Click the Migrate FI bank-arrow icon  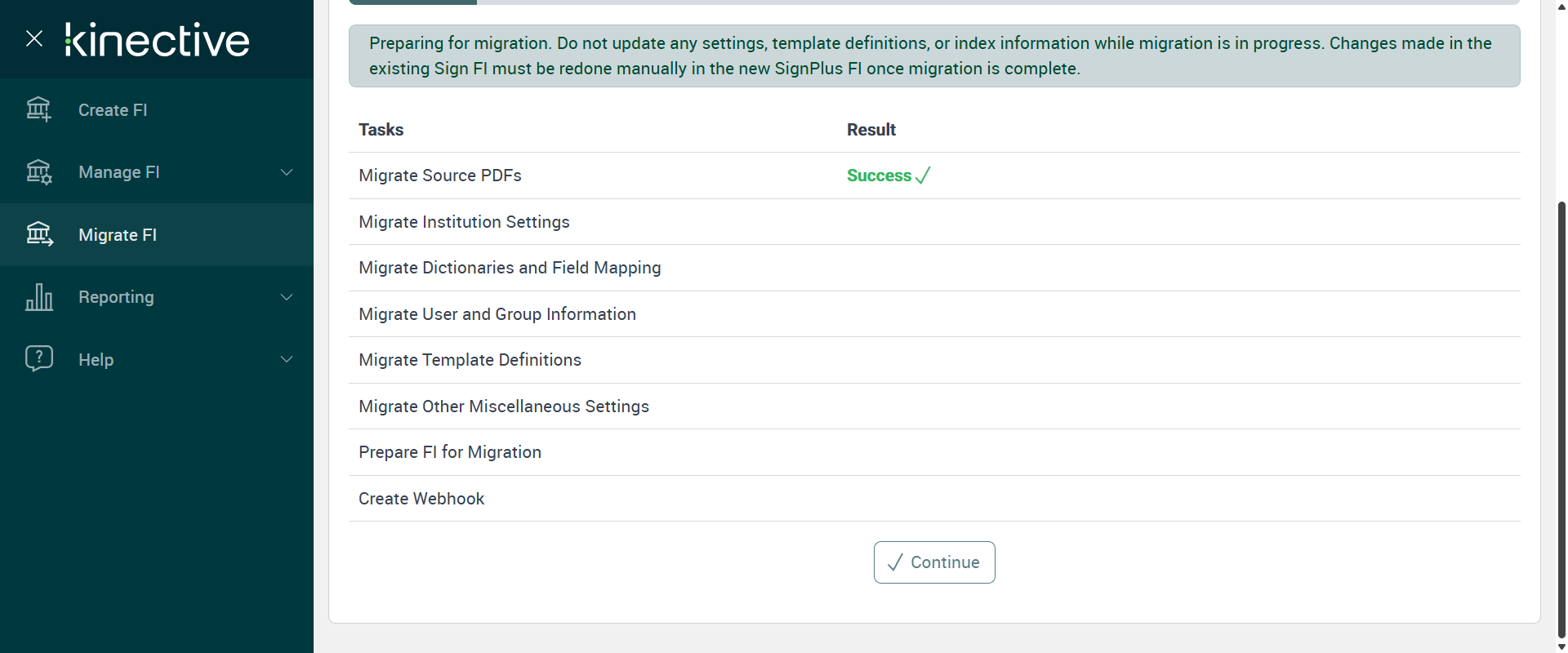coord(38,235)
